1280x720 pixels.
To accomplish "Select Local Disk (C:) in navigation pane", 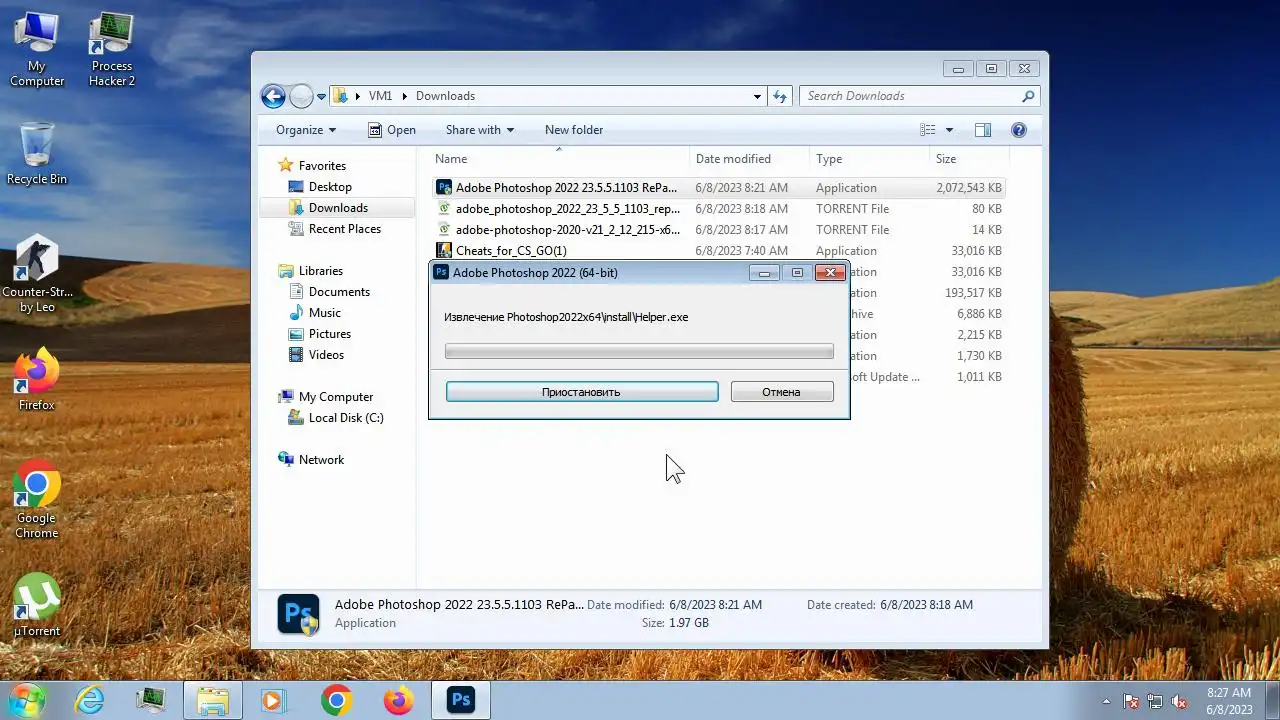I will point(346,418).
